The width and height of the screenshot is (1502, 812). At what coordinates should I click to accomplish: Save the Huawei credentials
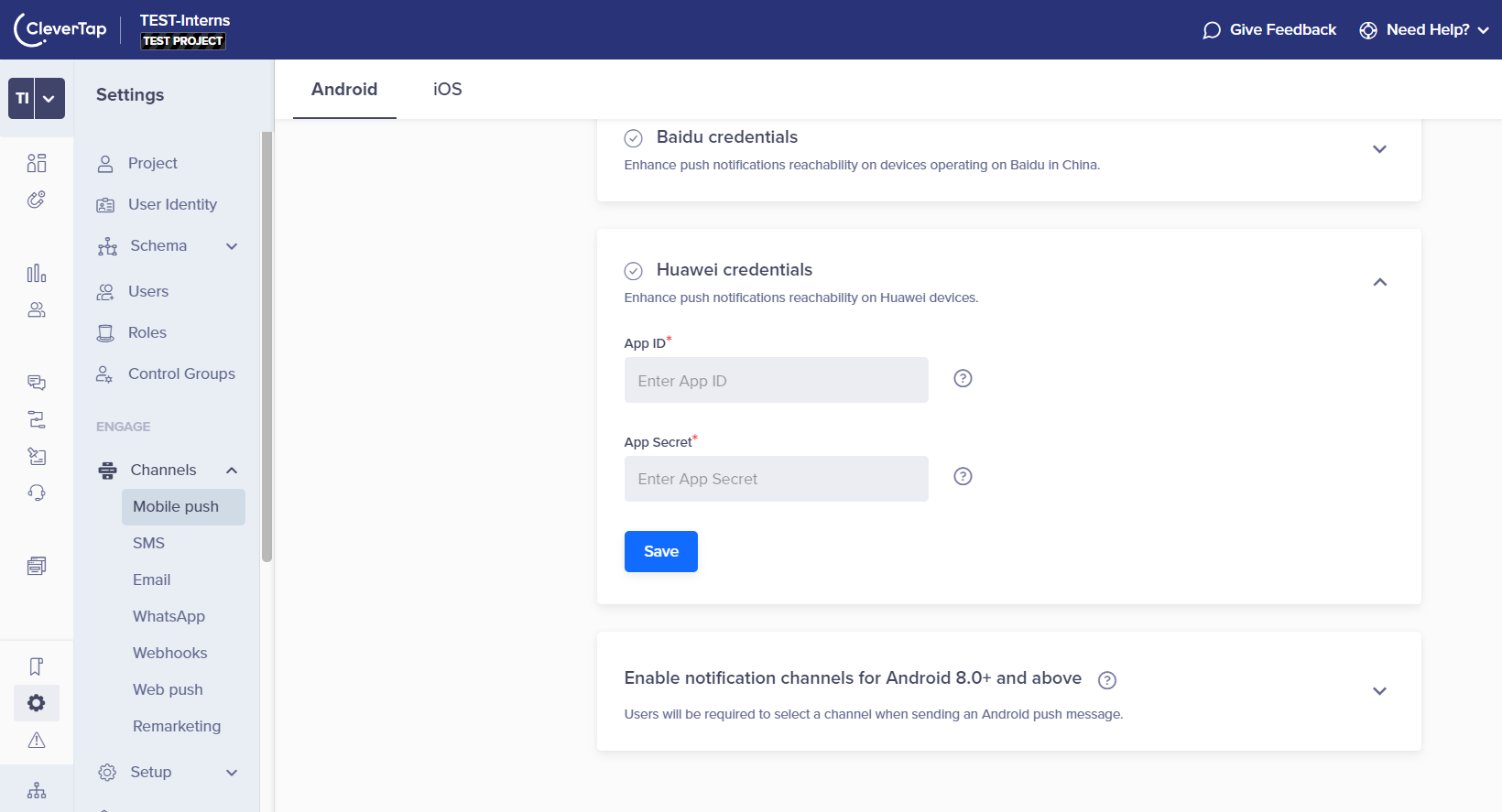pos(661,551)
